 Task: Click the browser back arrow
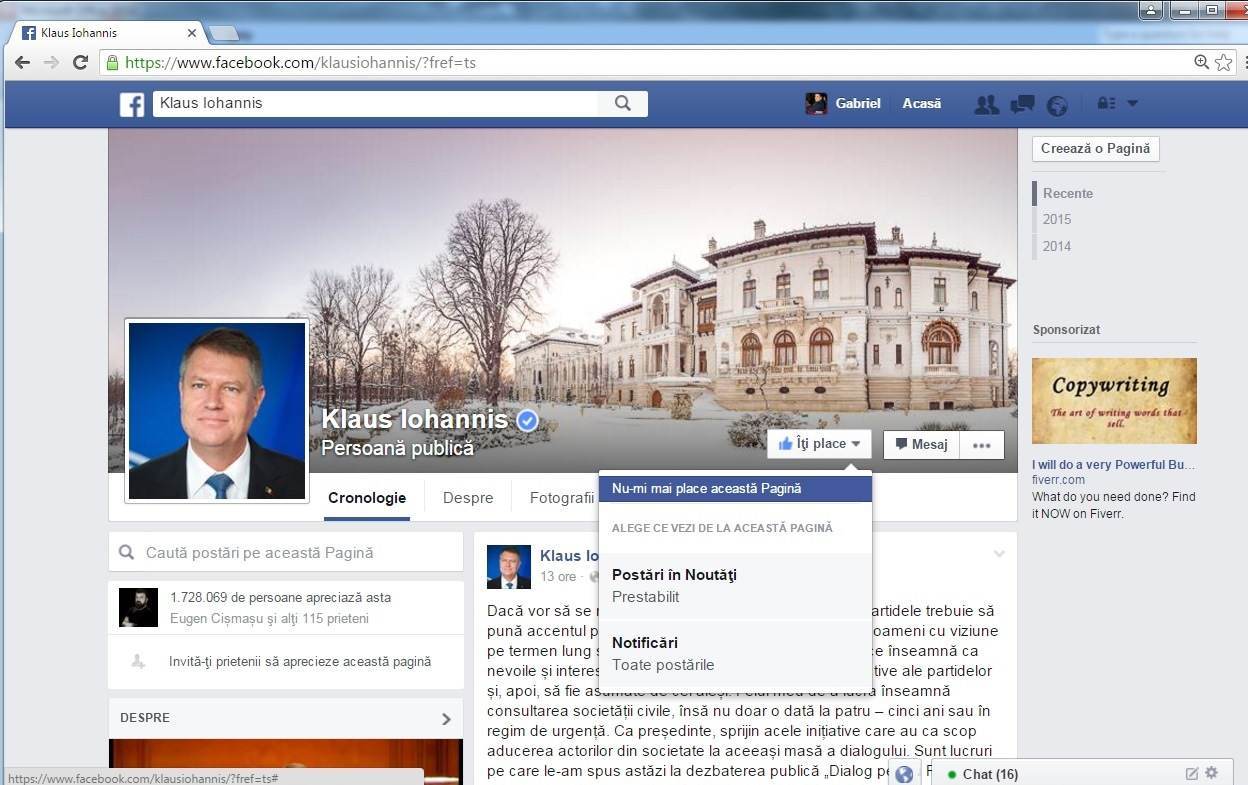[x=22, y=62]
